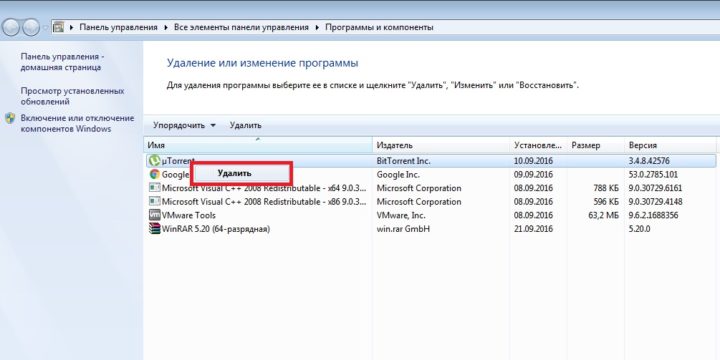The image size is (720, 360).
Task: Click version 9.6.2.1688356
Action: (x=653, y=215)
